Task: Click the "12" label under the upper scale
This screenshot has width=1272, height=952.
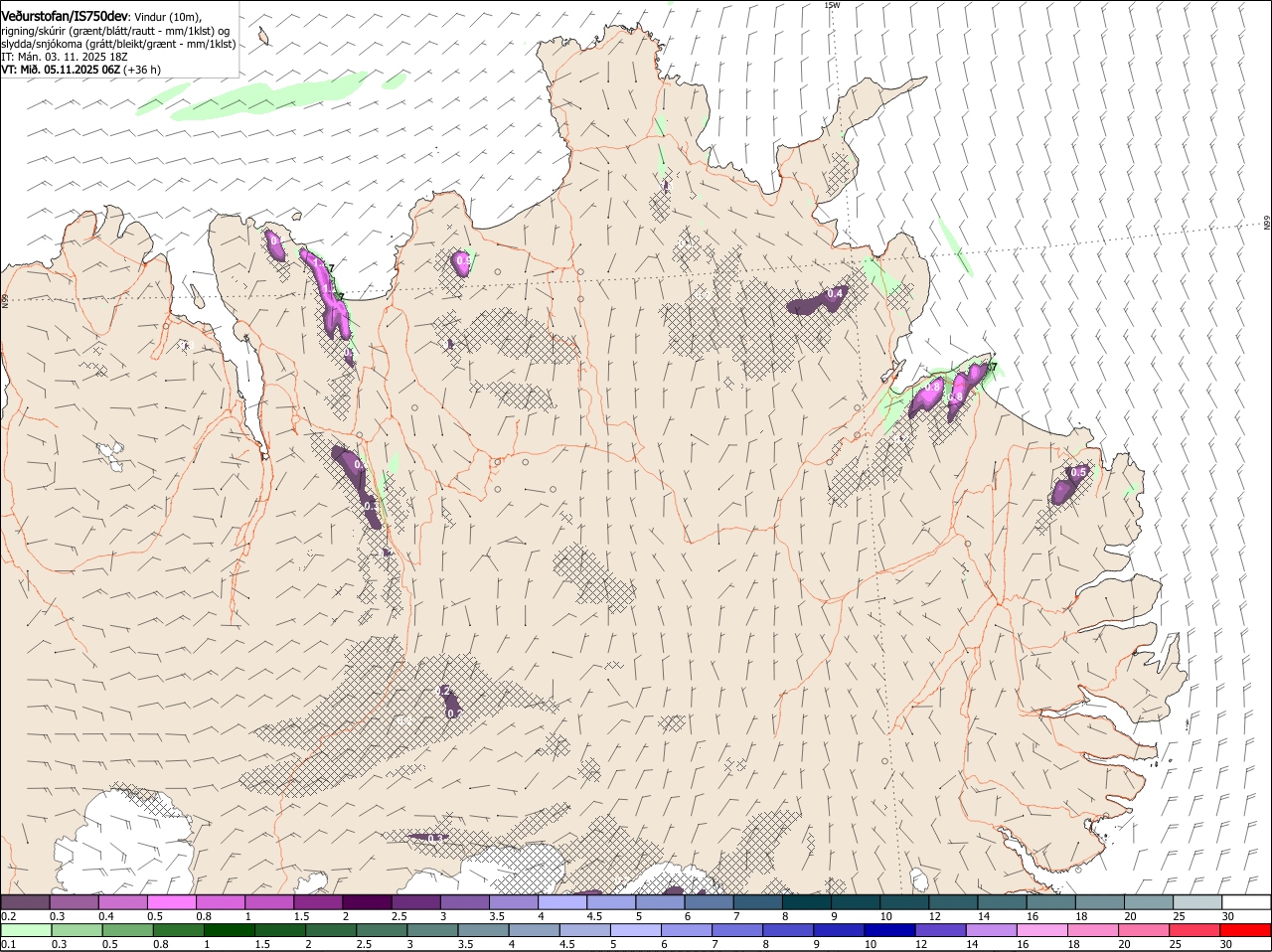Action: click(x=934, y=916)
